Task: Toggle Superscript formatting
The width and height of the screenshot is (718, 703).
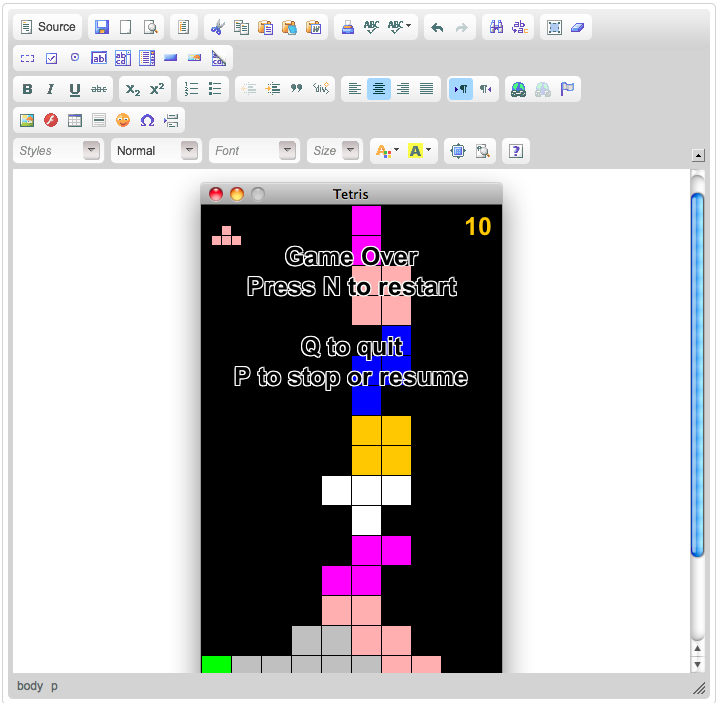Action: pos(157,89)
